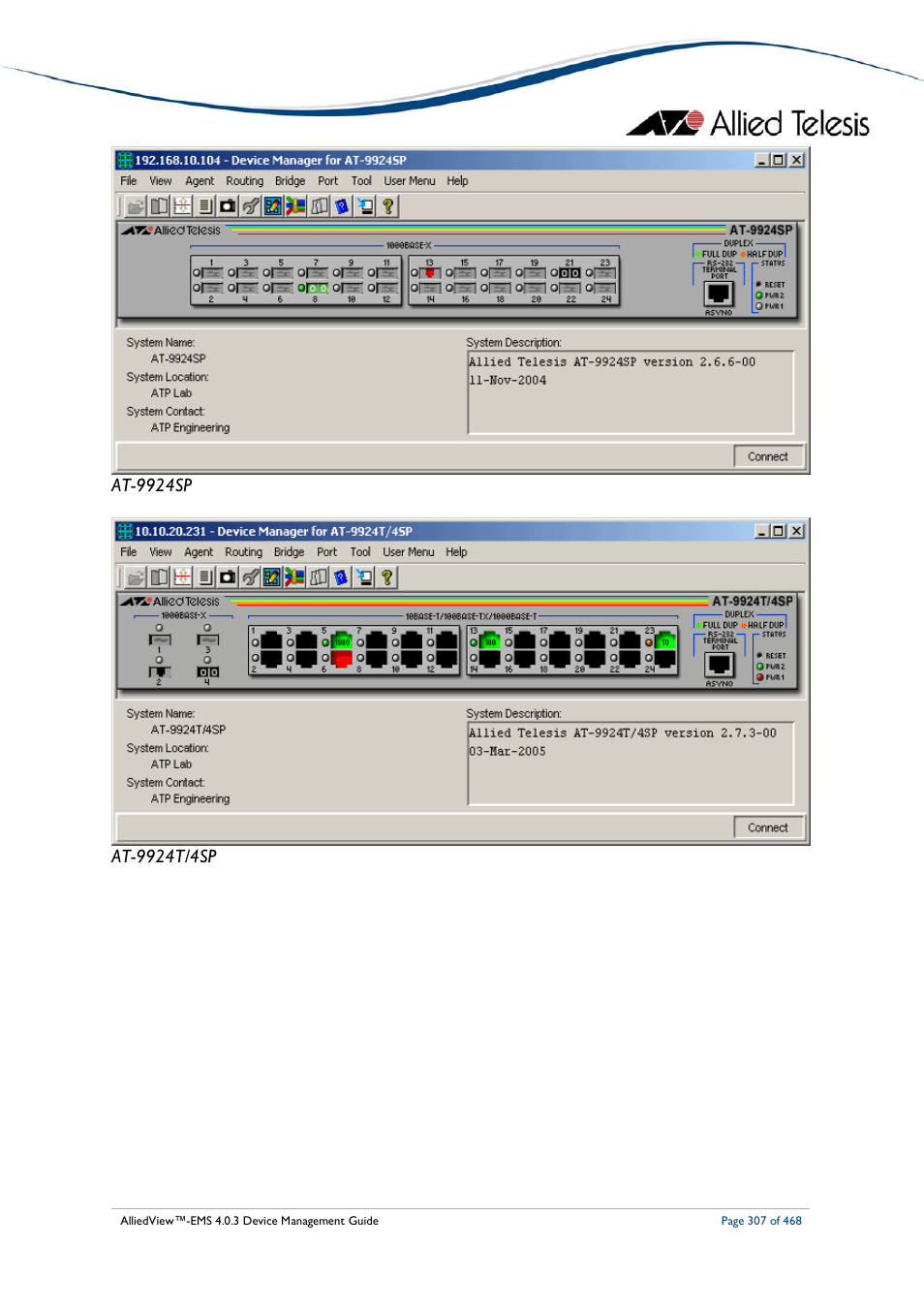
Task: Click the ASYN0 terminal port on AT-9924T/4SP
Action: [x=719, y=666]
